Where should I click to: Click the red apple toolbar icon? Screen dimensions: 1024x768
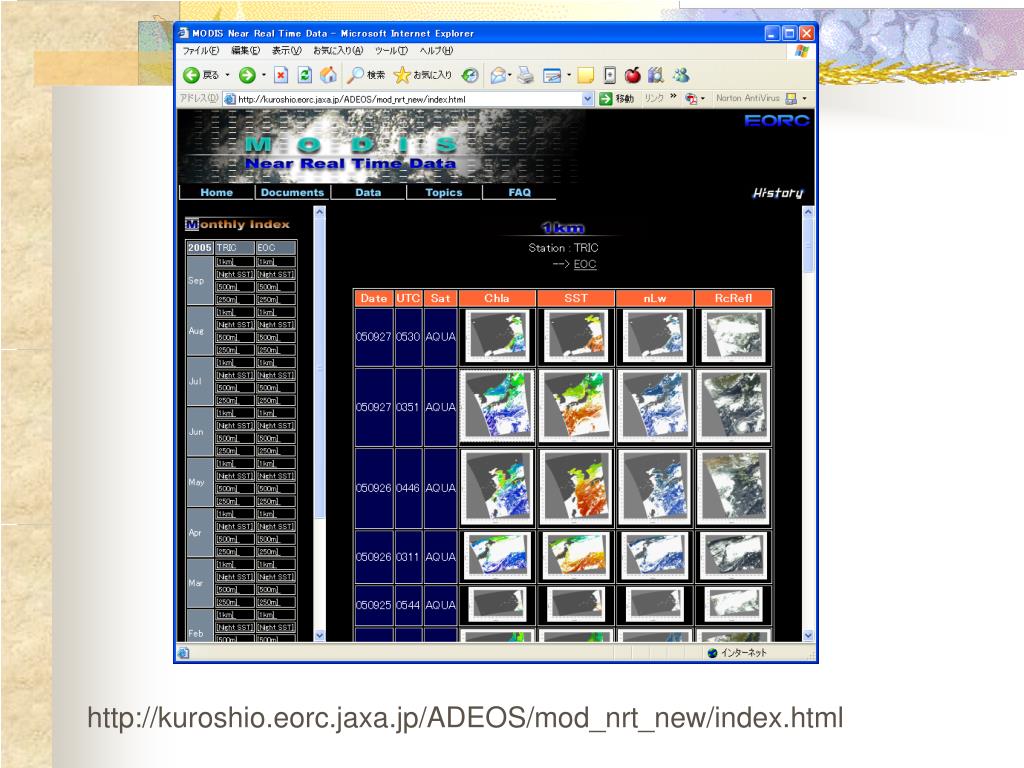pyautogui.click(x=632, y=75)
